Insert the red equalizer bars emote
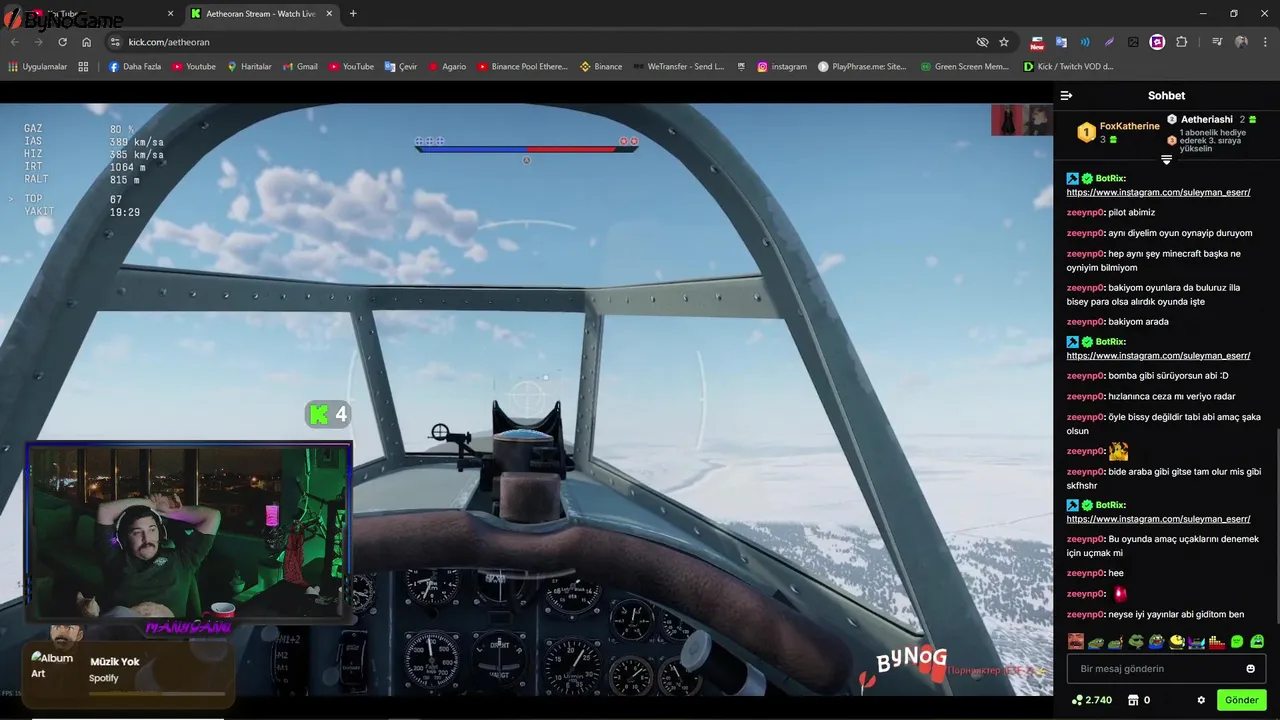Screen dimensions: 1280x720 (x=1217, y=641)
